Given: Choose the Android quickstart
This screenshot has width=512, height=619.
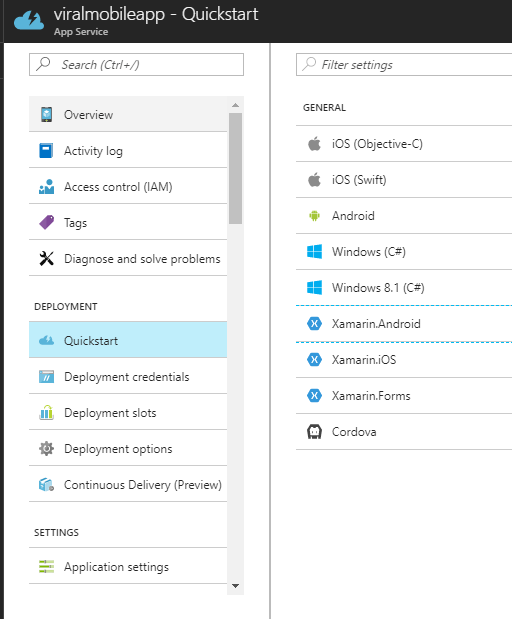Looking at the screenshot, I should [404, 216].
